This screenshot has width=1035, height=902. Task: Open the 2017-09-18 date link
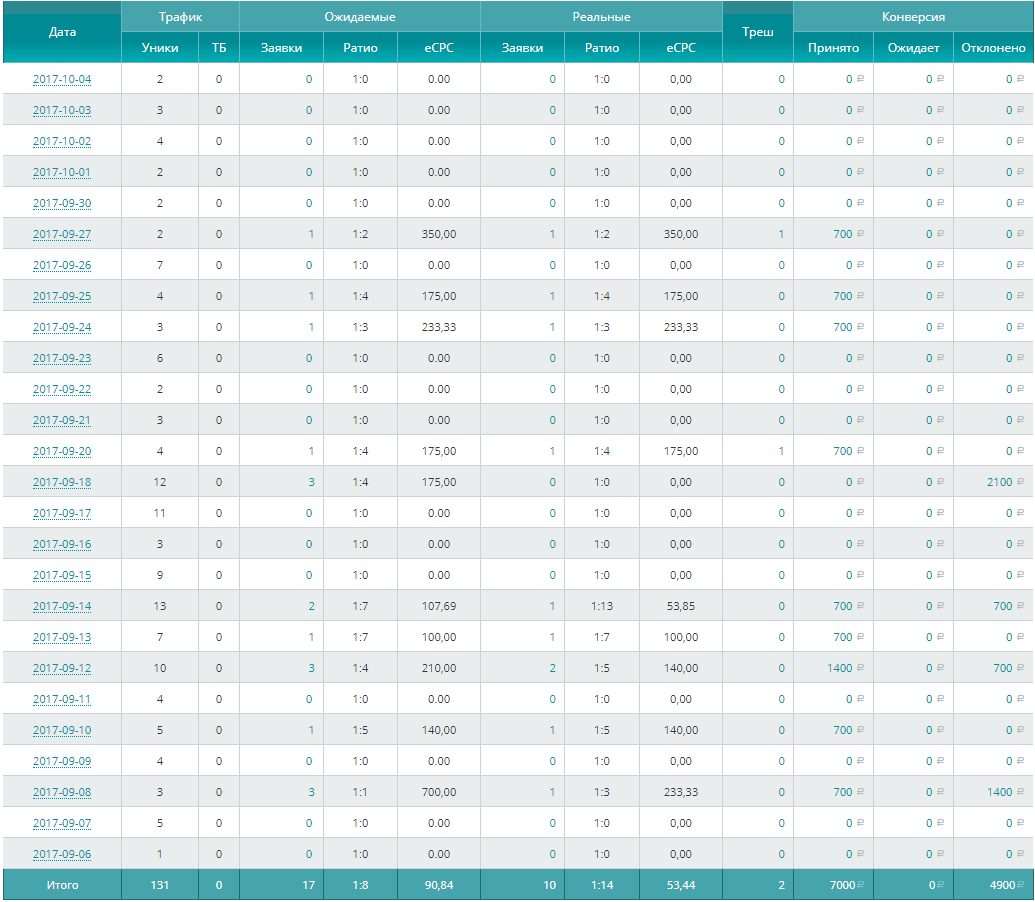click(x=62, y=482)
